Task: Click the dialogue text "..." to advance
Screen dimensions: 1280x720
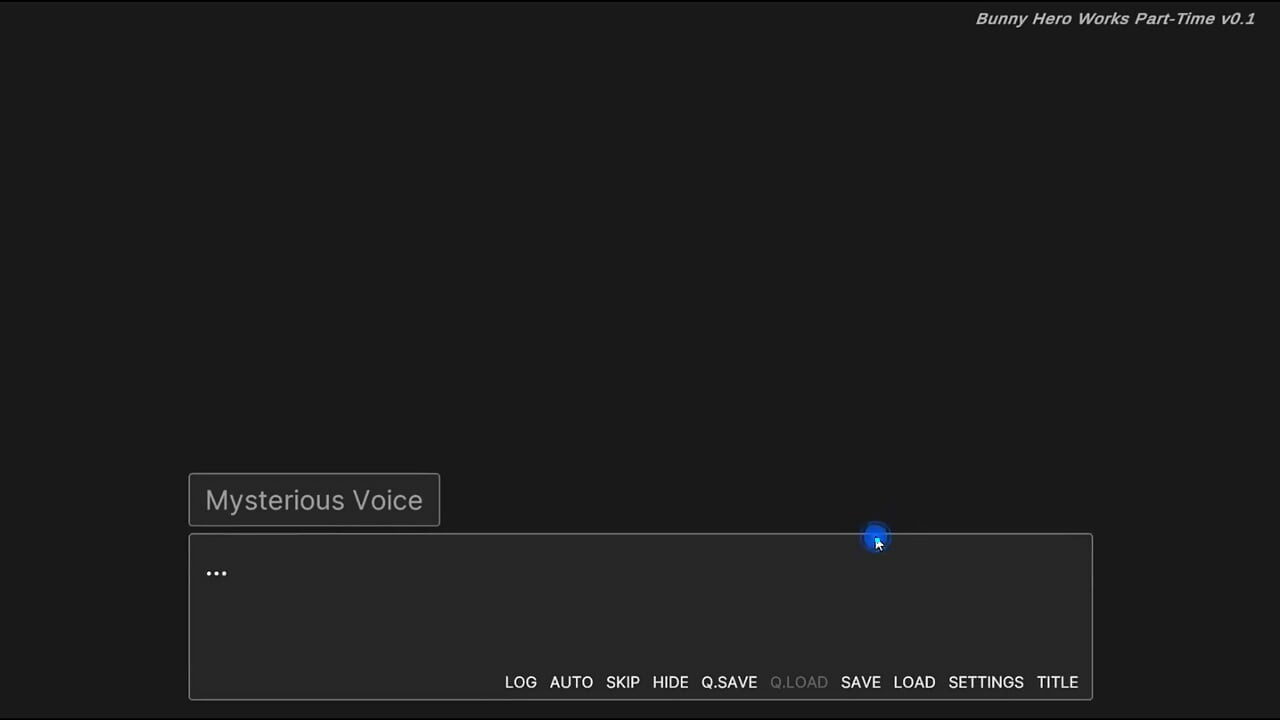Action: (216, 573)
